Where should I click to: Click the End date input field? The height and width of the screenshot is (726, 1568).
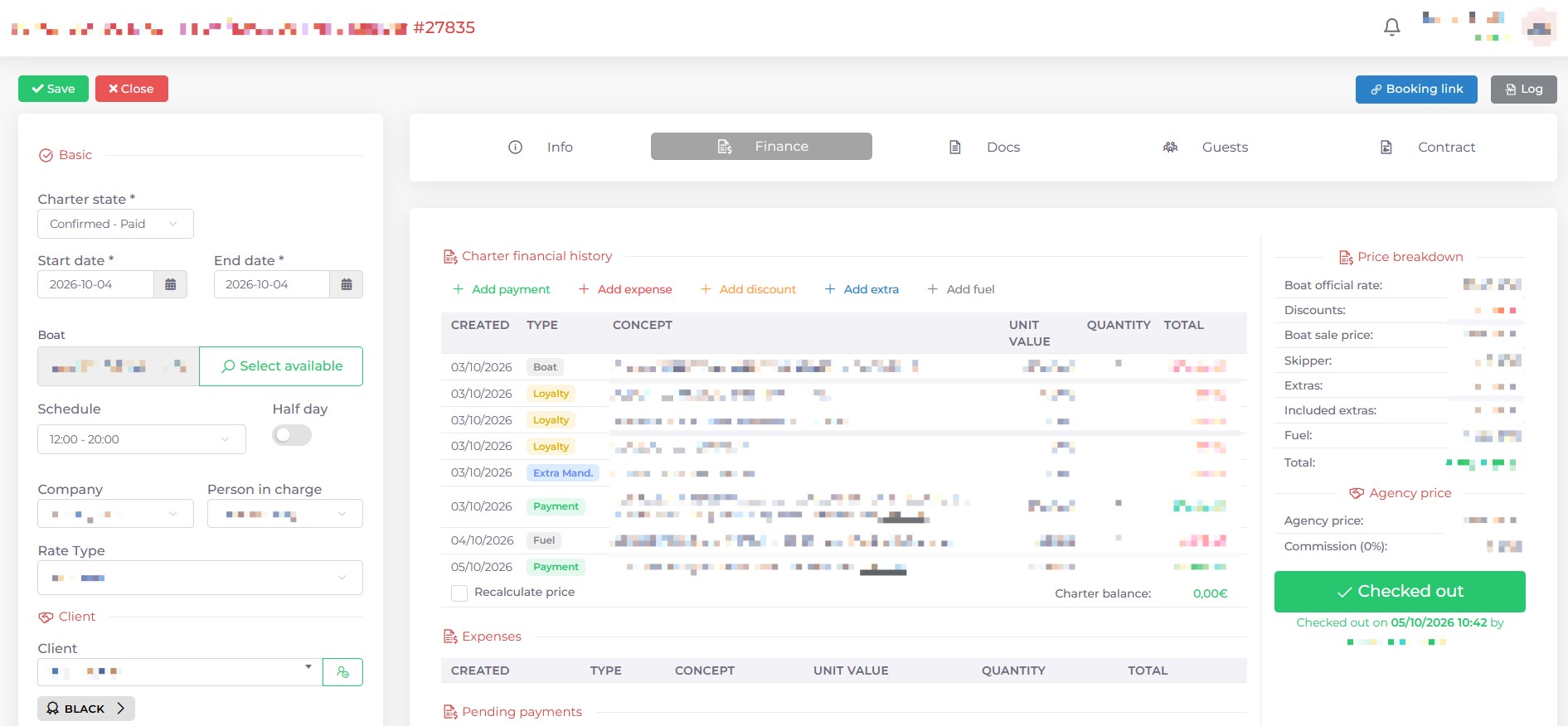click(x=272, y=284)
